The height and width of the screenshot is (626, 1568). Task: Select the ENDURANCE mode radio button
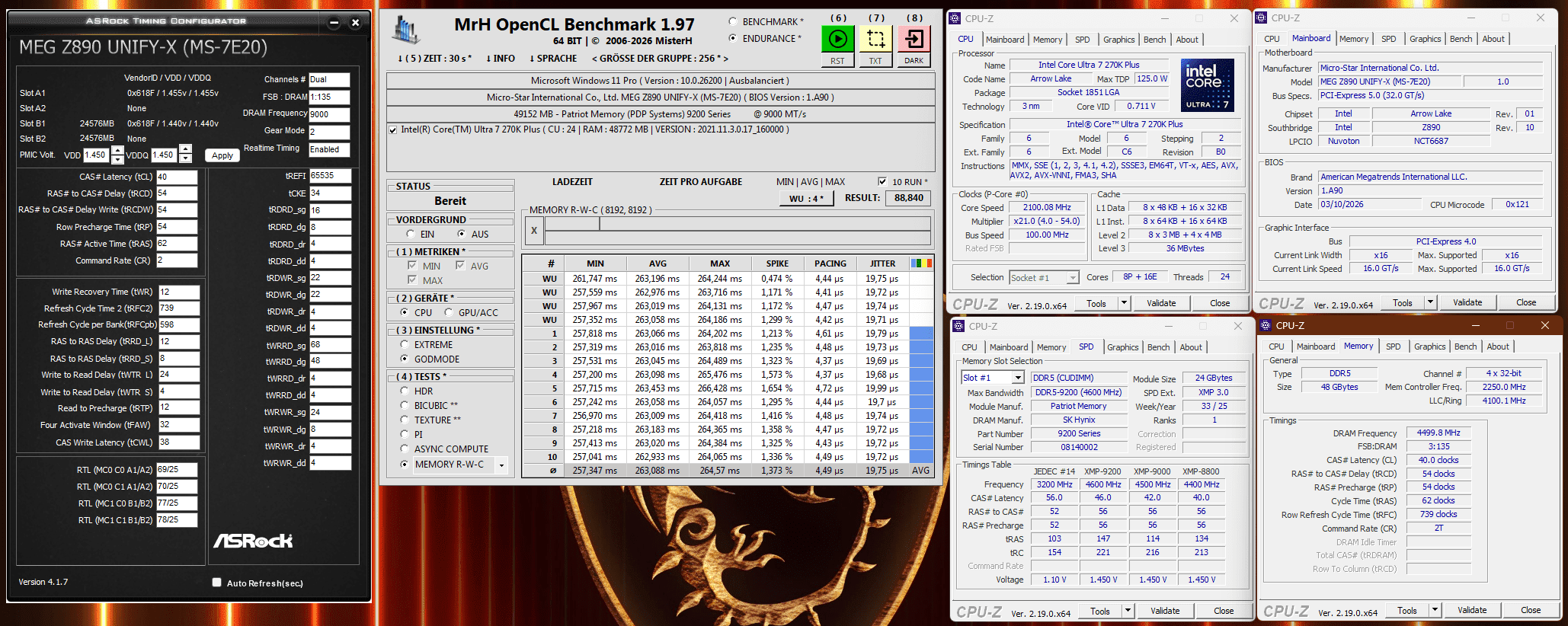click(x=733, y=38)
